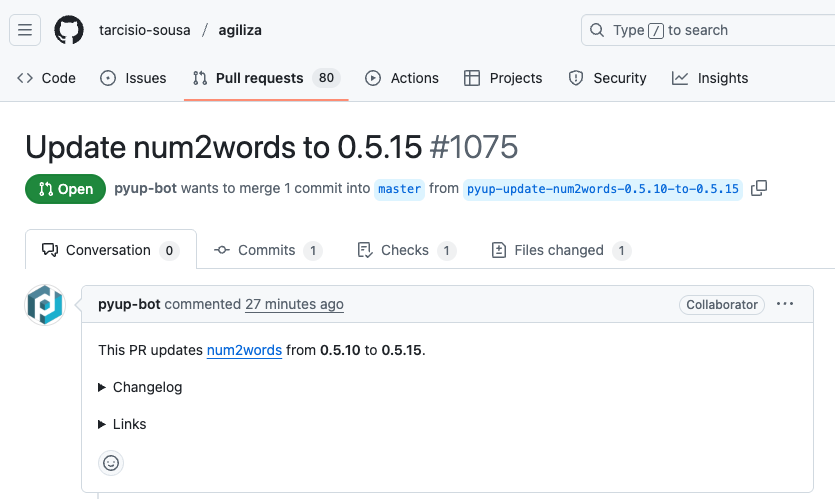
Task: Click the Pull requests tab merge icon
Action: pyautogui.click(x=200, y=78)
